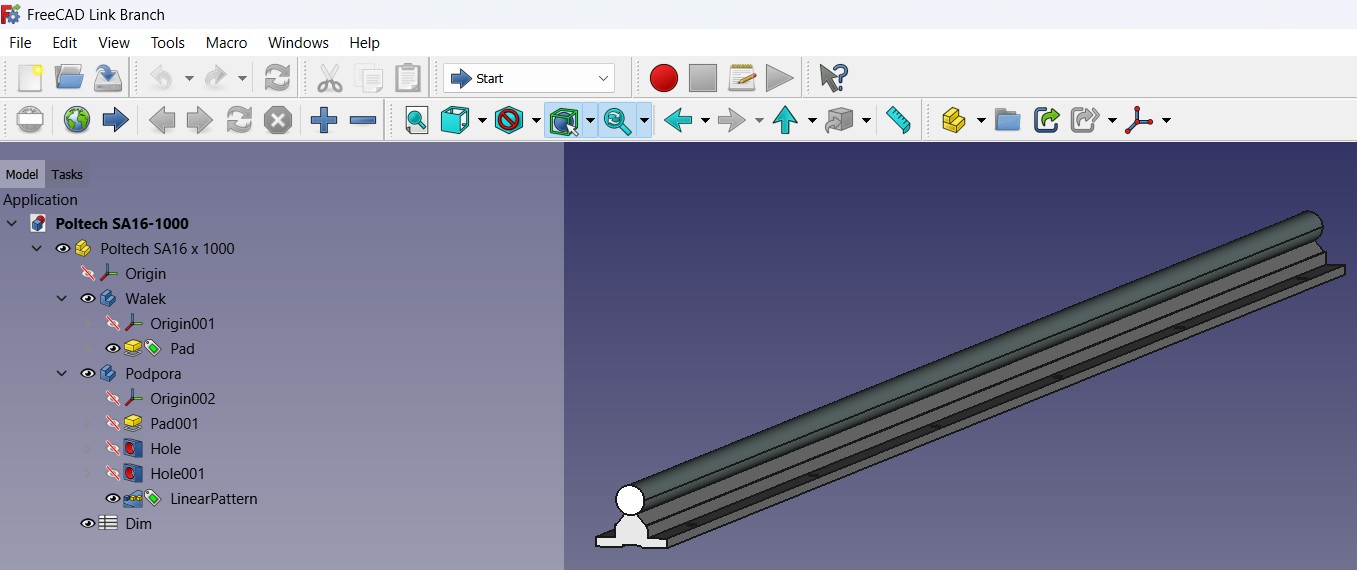
Task: Open the Windows menu
Action: tap(298, 43)
